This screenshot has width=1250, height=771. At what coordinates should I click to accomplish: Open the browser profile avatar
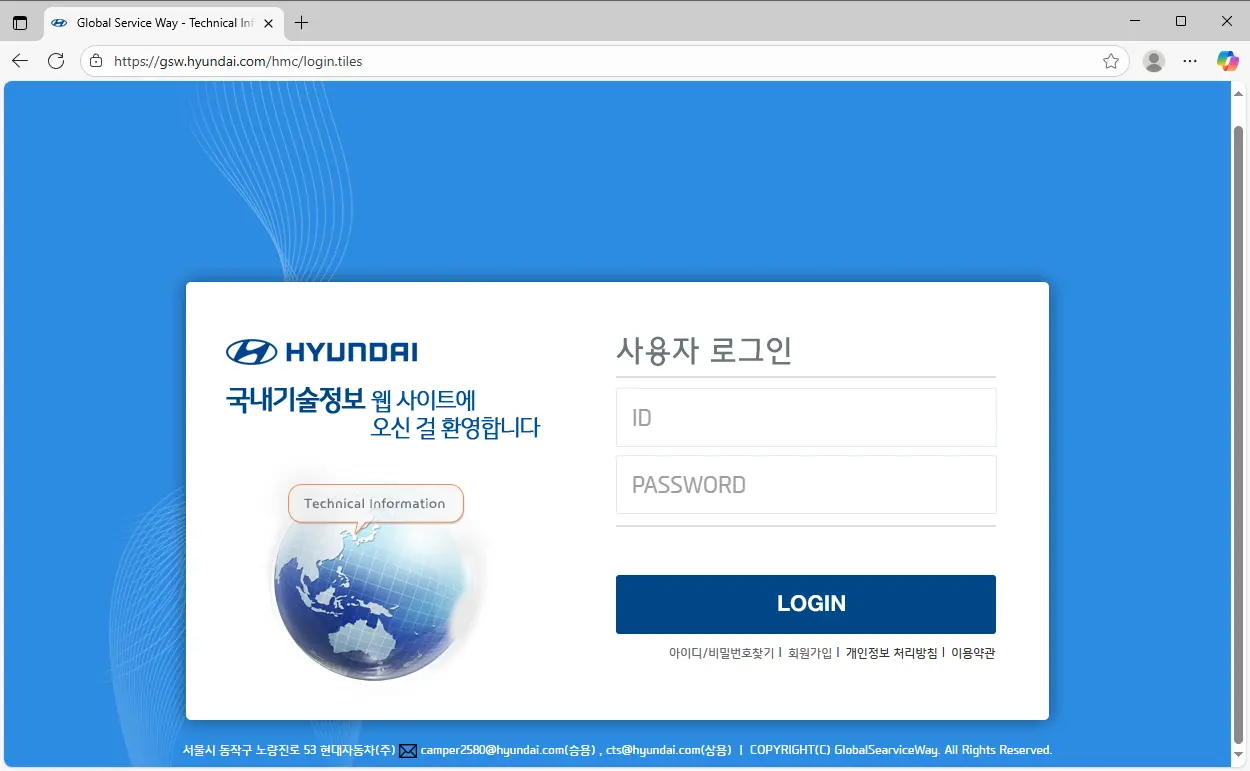pos(1154,61)
